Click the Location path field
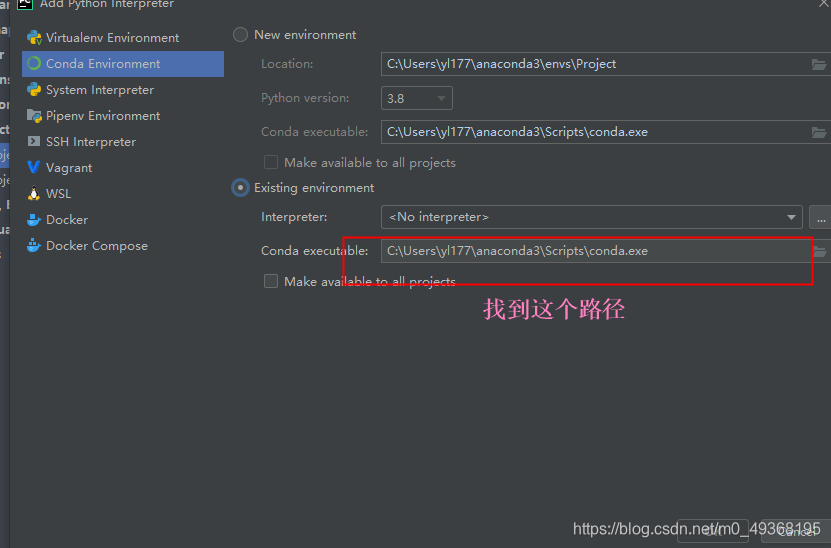Image resolution: width=831 pixels, height=548 pixels. 606,64
